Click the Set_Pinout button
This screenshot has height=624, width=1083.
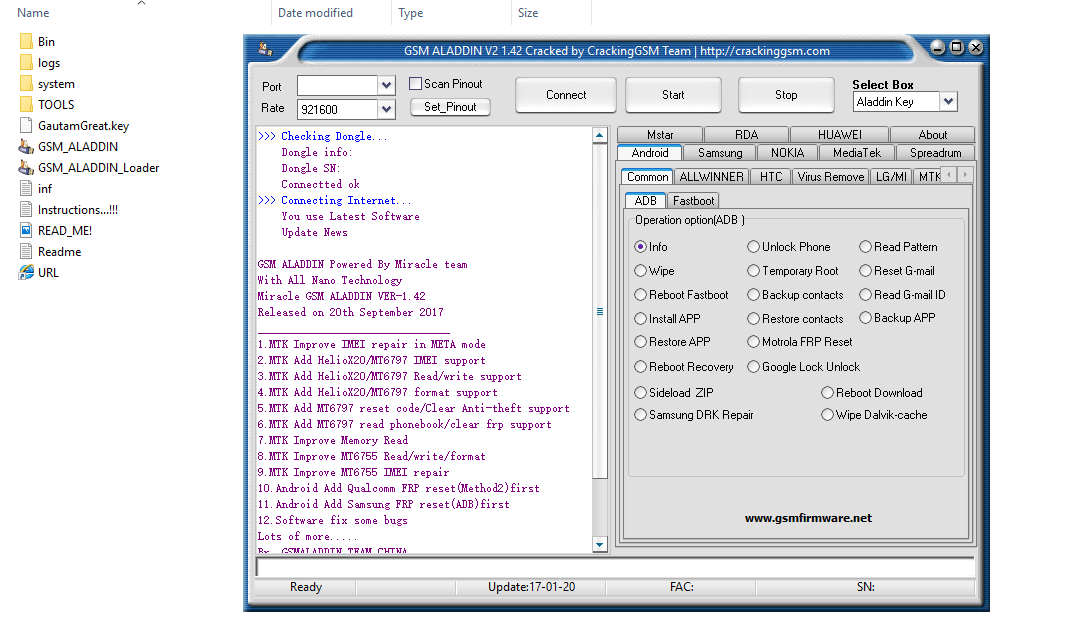450,107
